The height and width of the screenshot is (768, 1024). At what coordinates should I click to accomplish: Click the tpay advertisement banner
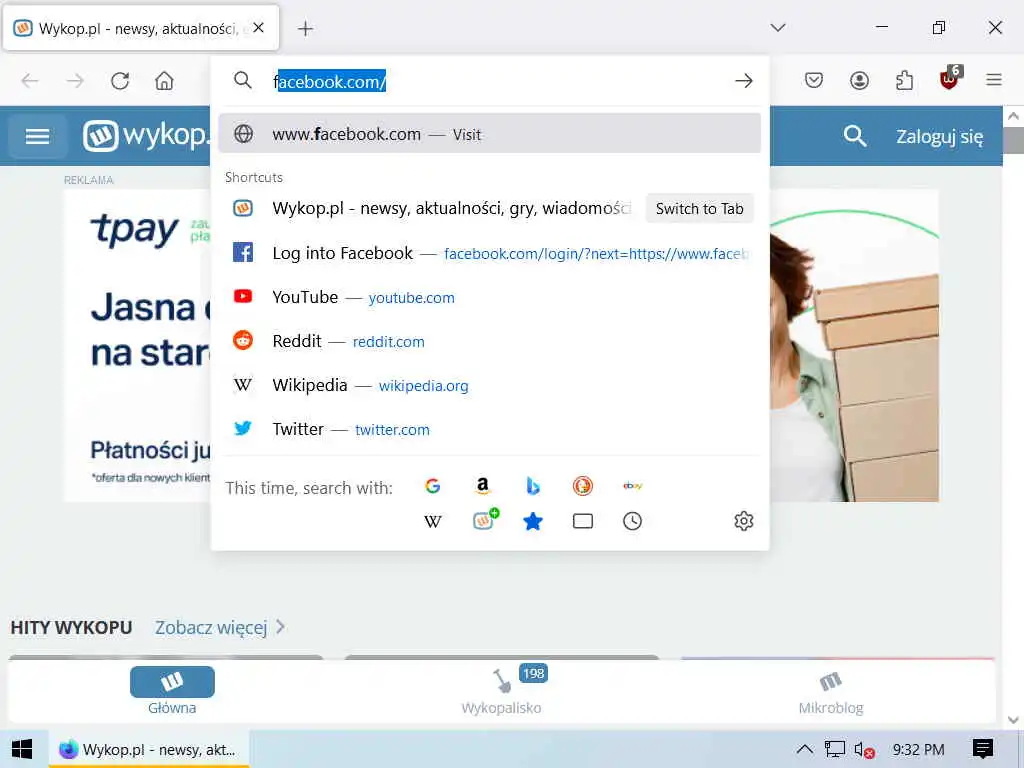(x=137, y=346)
